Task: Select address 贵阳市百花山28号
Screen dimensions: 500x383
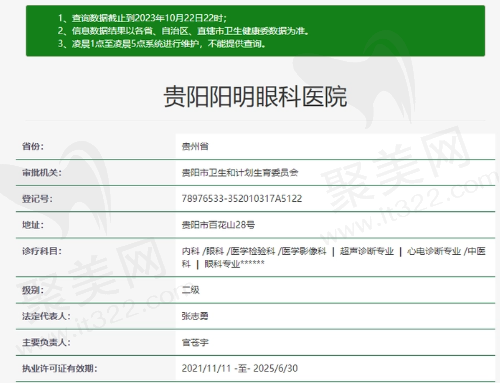Action: coord(218,225)
